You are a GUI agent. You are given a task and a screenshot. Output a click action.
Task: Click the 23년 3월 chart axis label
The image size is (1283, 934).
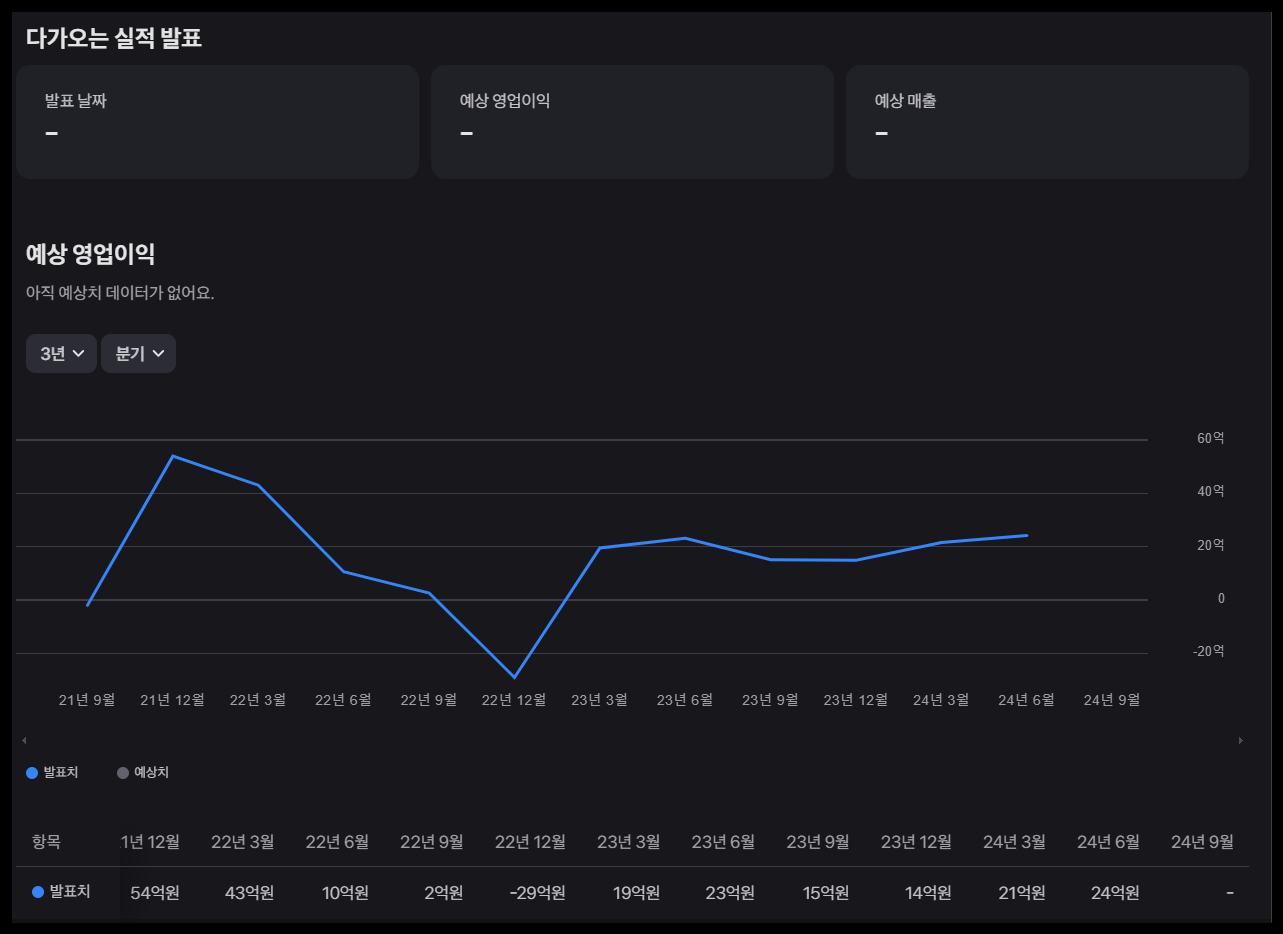tap(599, 700)
